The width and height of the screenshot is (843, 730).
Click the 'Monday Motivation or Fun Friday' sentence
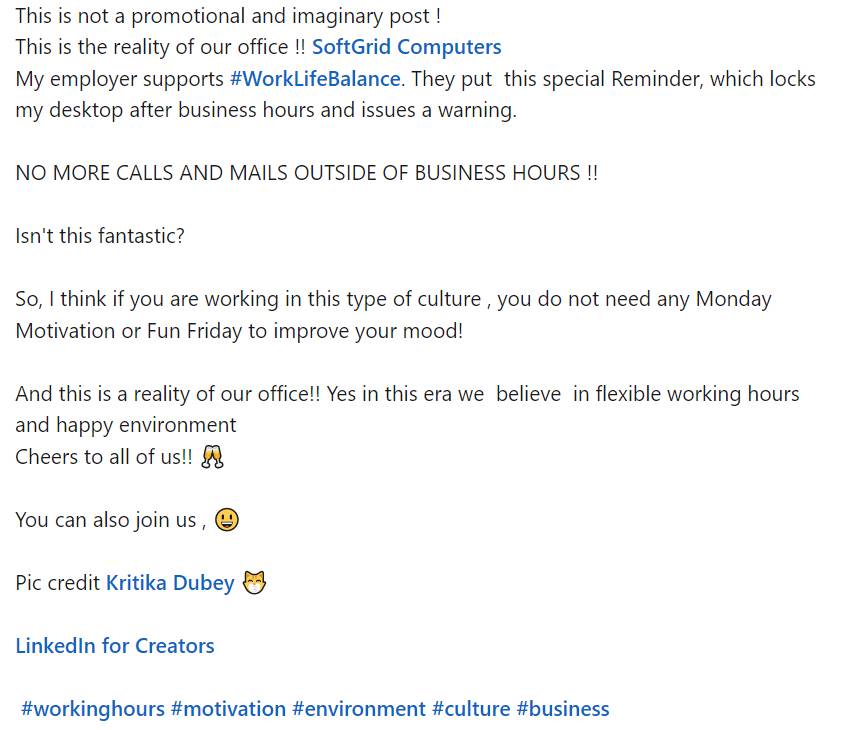point(394,315)
